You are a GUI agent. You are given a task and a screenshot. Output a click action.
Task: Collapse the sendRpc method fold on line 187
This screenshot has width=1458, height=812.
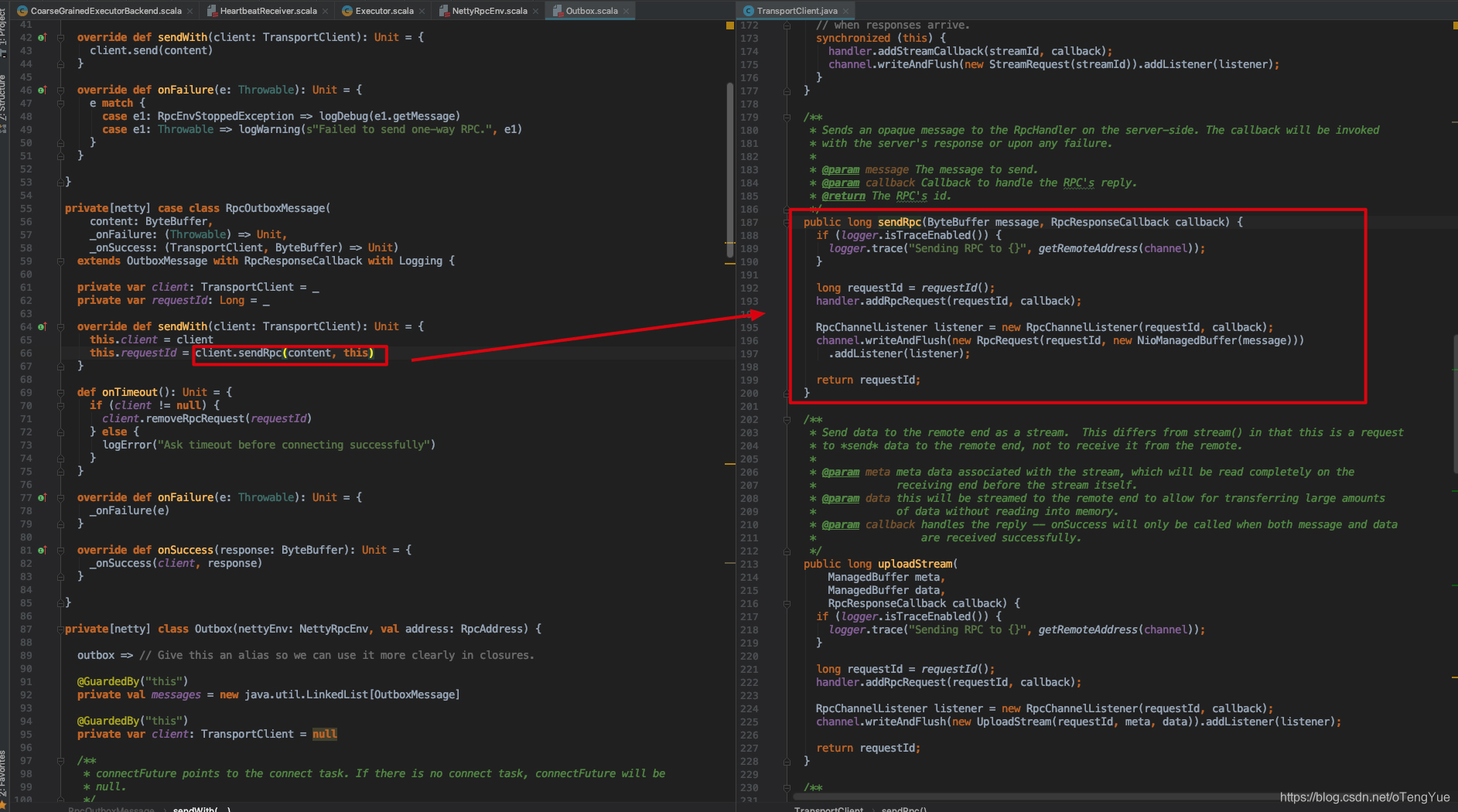tap(787, 222)
